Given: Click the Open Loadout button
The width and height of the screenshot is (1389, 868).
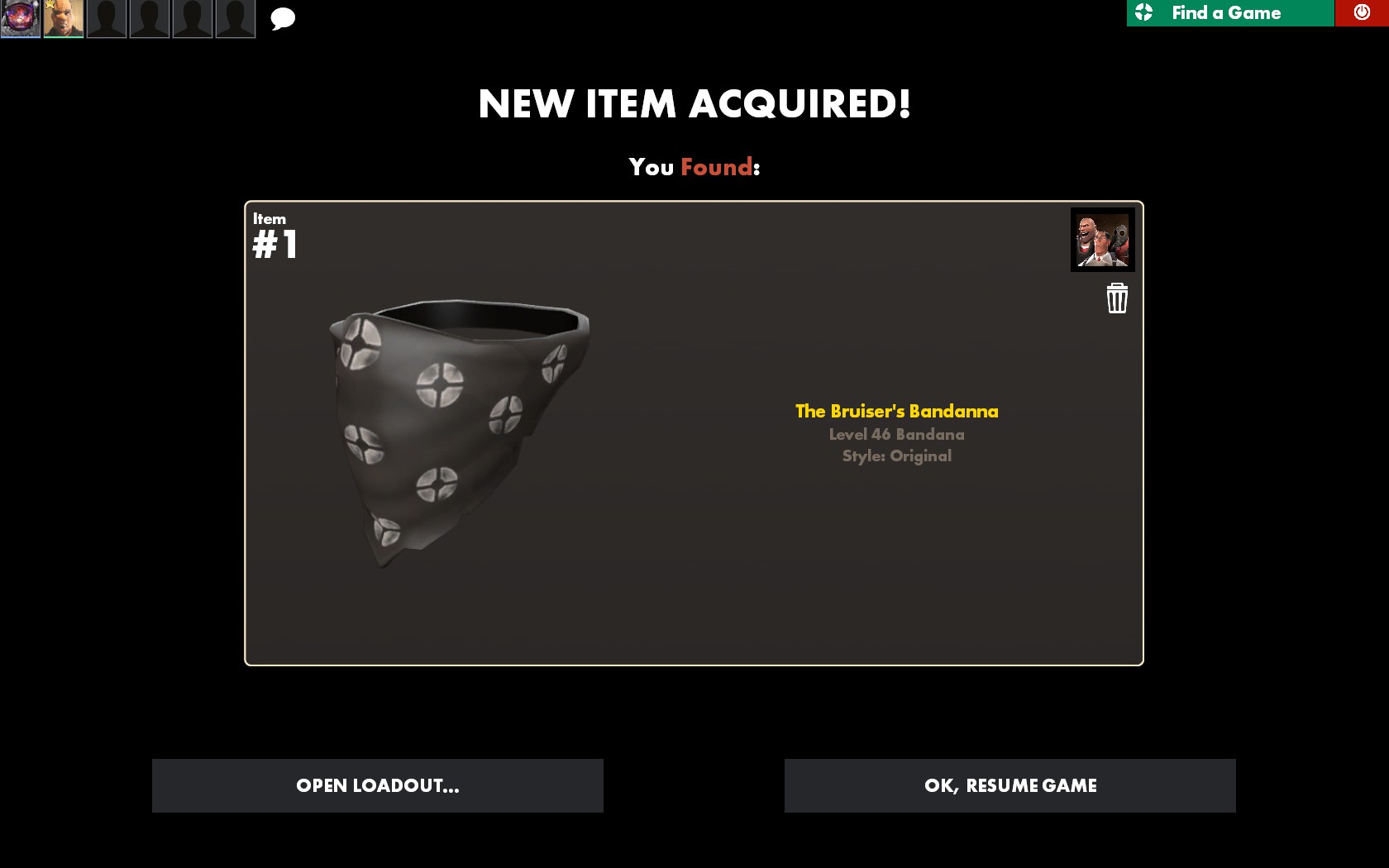Looking at the screenshot, I should click(x=378, y=785).
